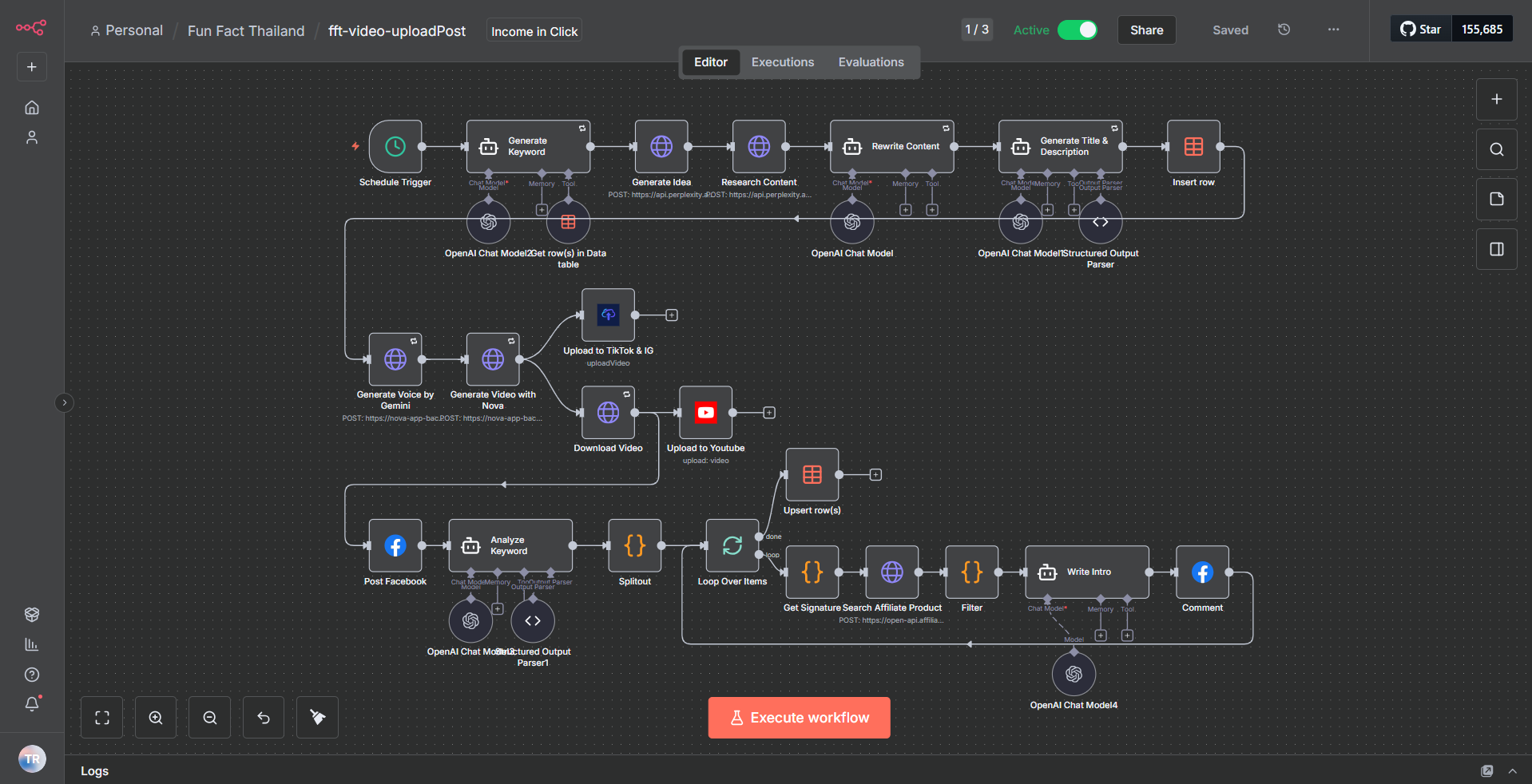Expand the Logs panel chevron
The image size is (1532, 784).
1512,771
